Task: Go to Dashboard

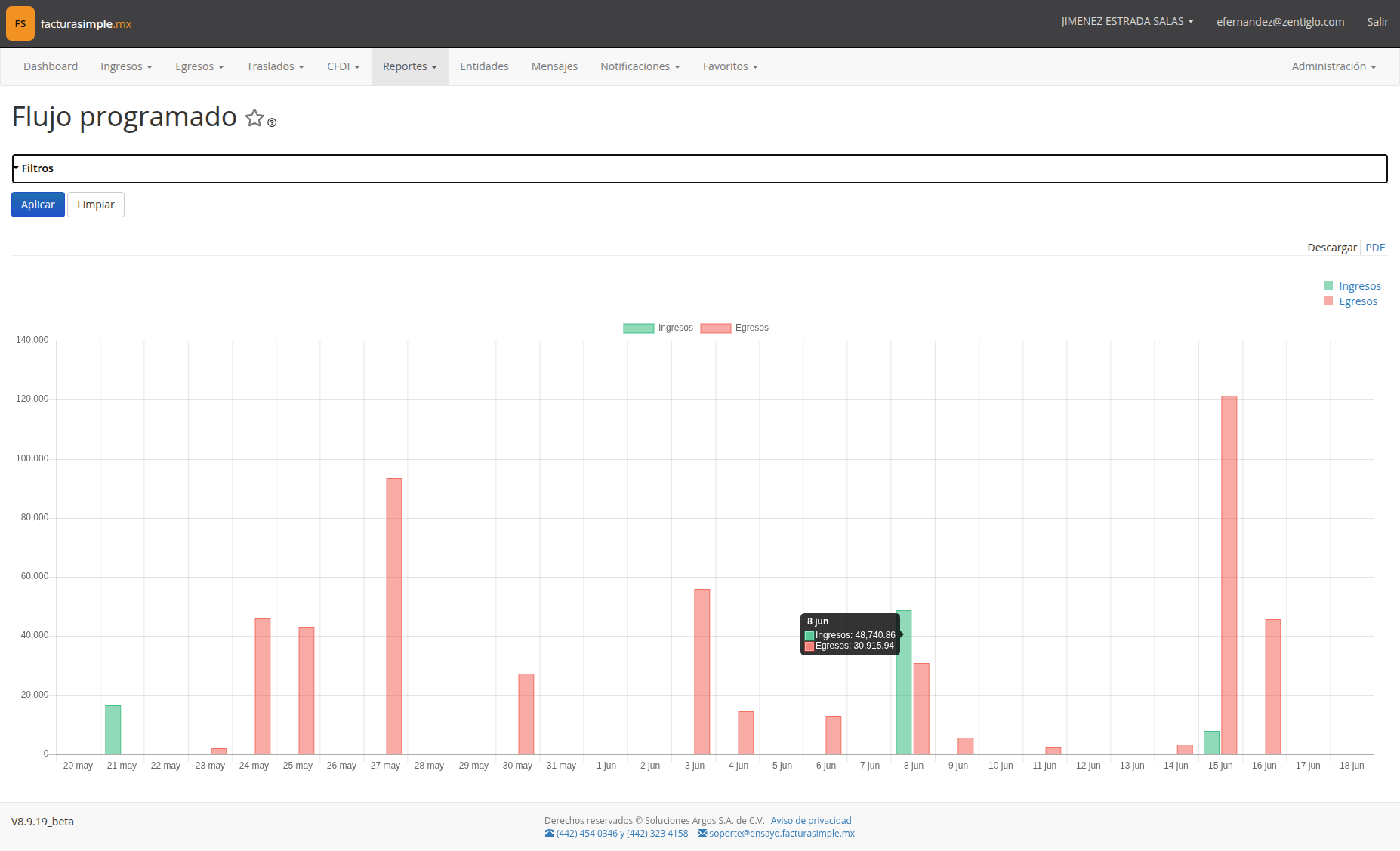Action: [51, 66]
